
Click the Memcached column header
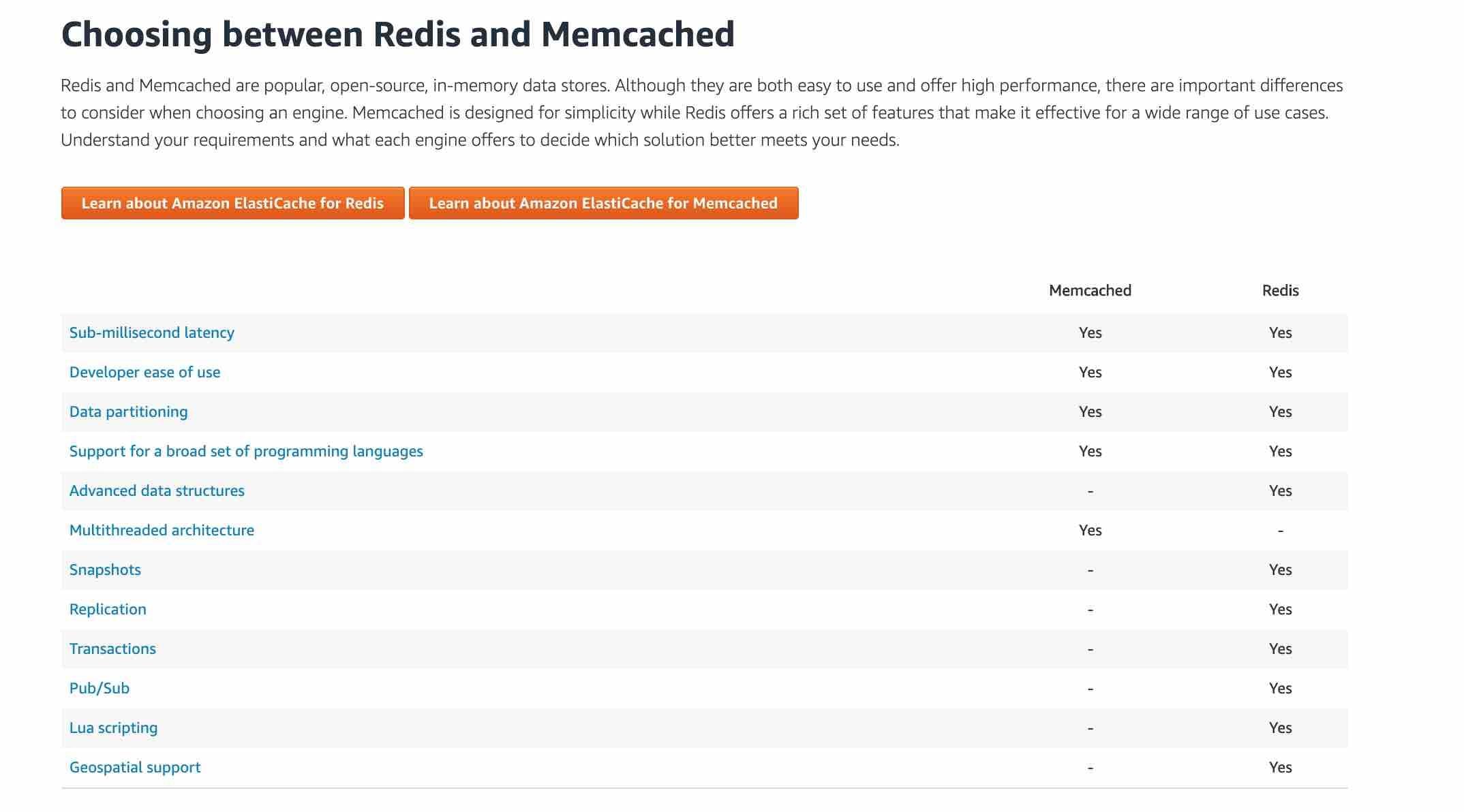pyautogui.click(x=1089, y=290)
